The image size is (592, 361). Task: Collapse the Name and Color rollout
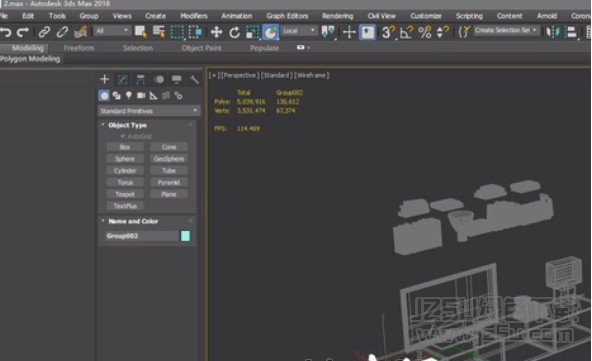(133, 221)
